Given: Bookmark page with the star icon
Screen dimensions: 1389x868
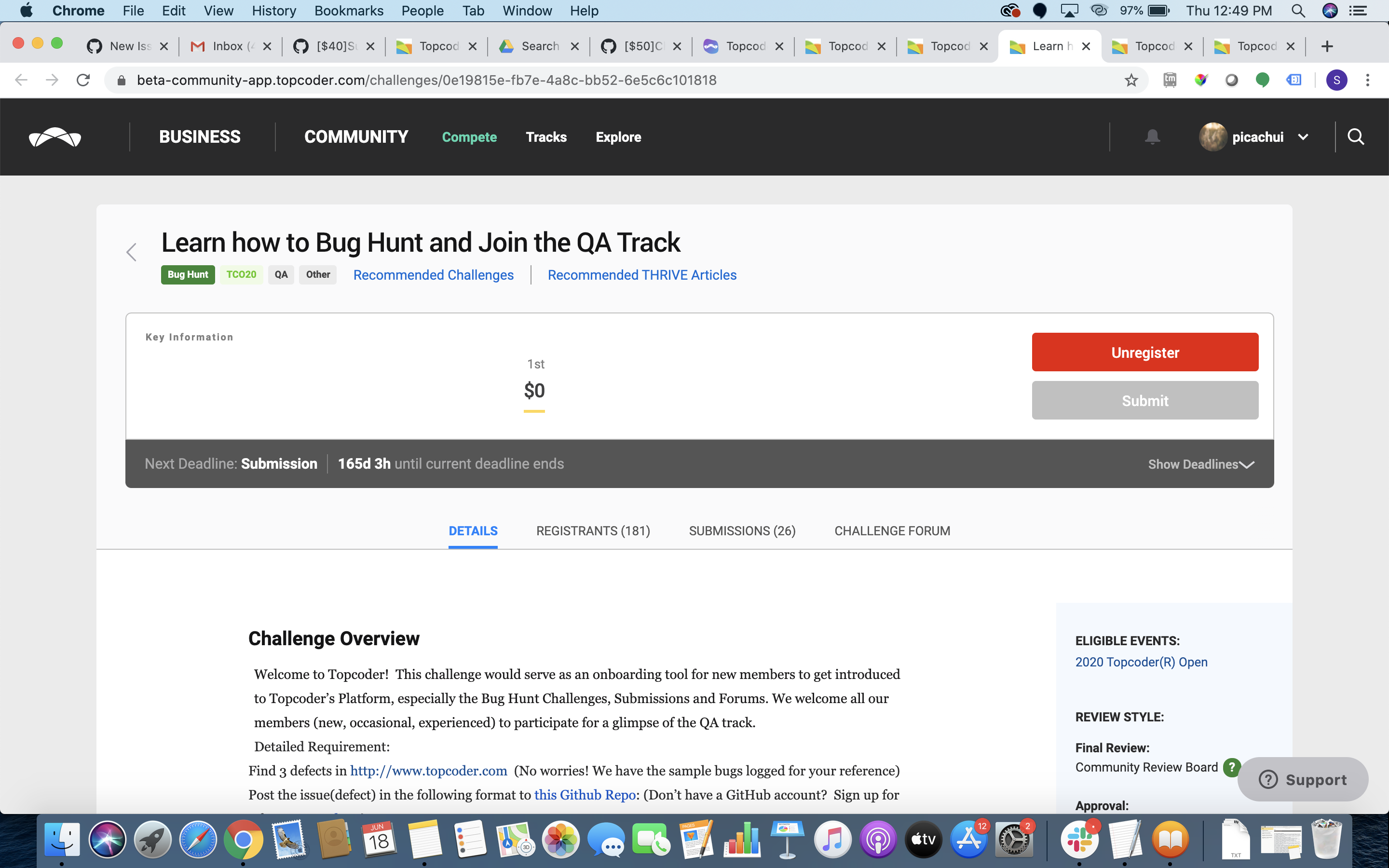Looking at the screenshot, I should (1130, 80).
